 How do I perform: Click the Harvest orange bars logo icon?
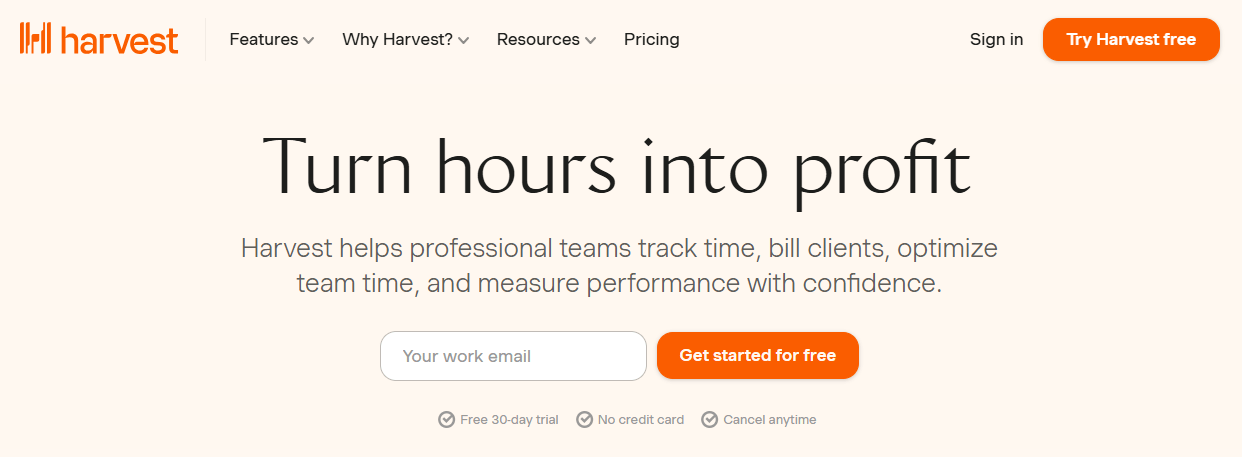pos(36,39)
